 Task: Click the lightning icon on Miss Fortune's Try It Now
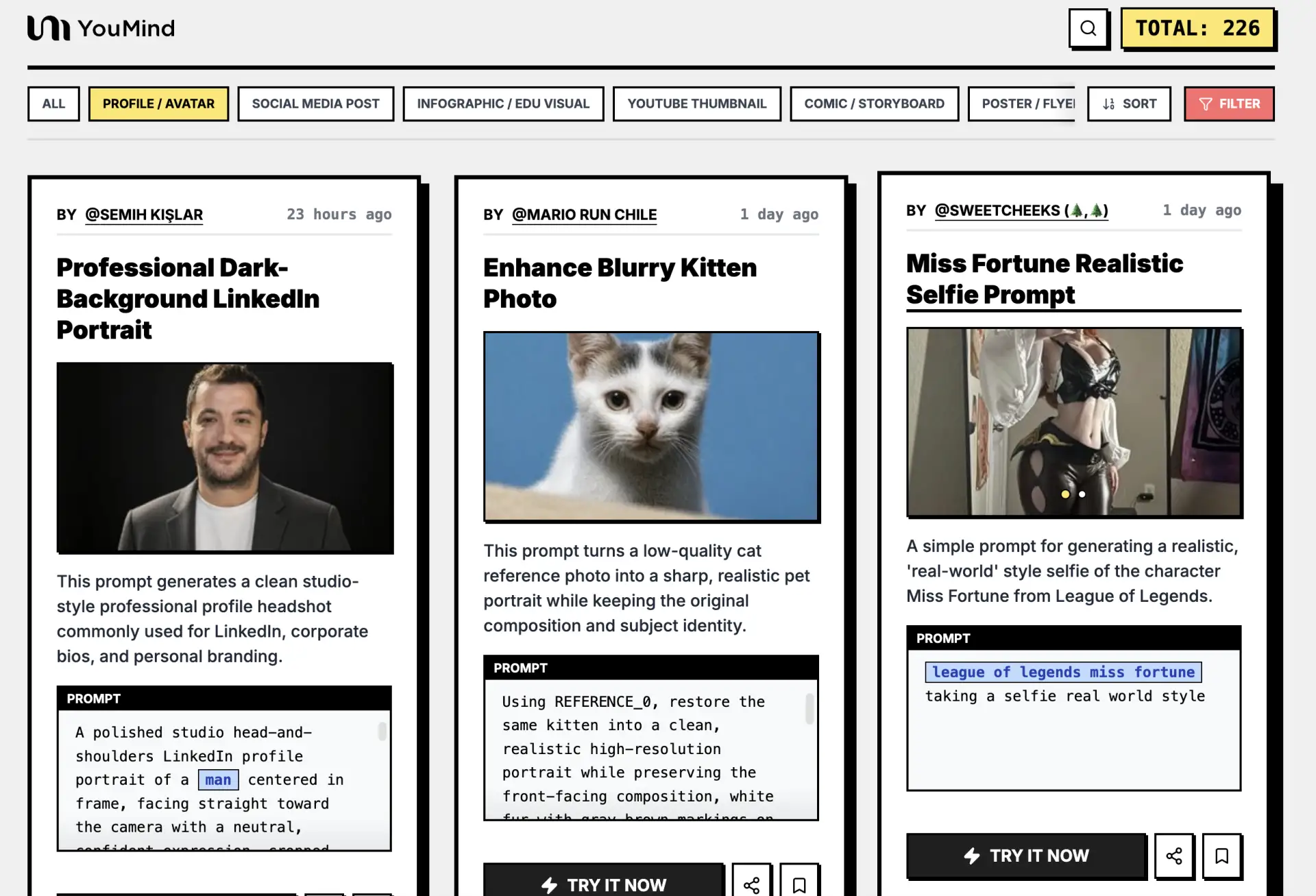pos(972,856)
